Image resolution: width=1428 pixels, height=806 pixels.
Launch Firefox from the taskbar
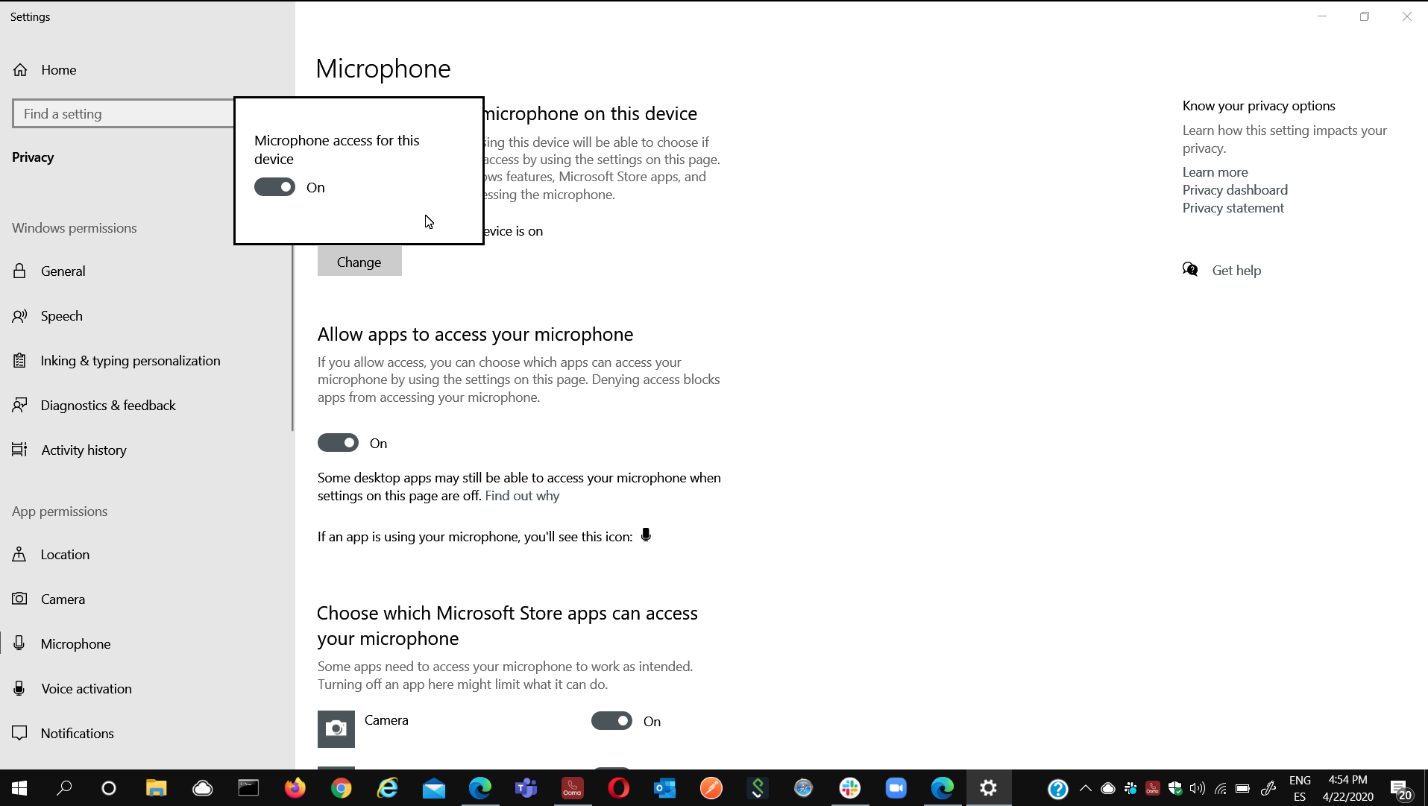click(x=295, y=788)
